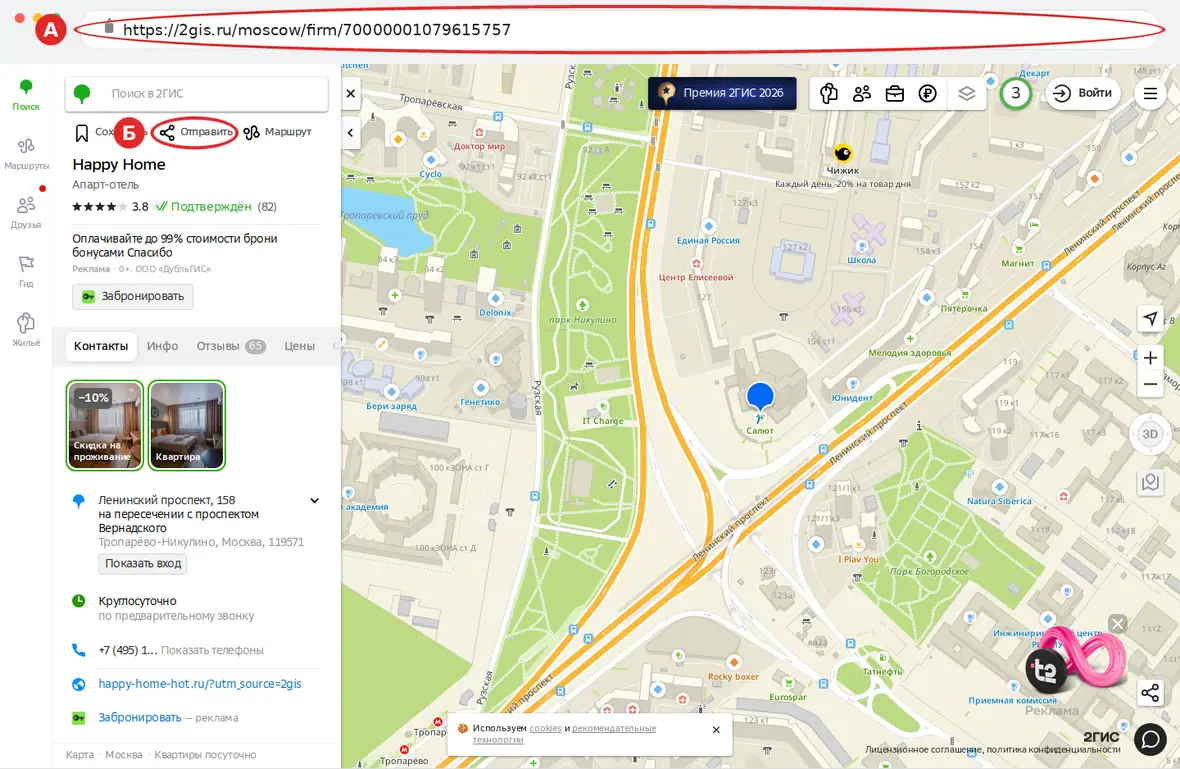Click the Магнит shop label on the map
Screen dimensions: 1180x769
coord(1017,263)
